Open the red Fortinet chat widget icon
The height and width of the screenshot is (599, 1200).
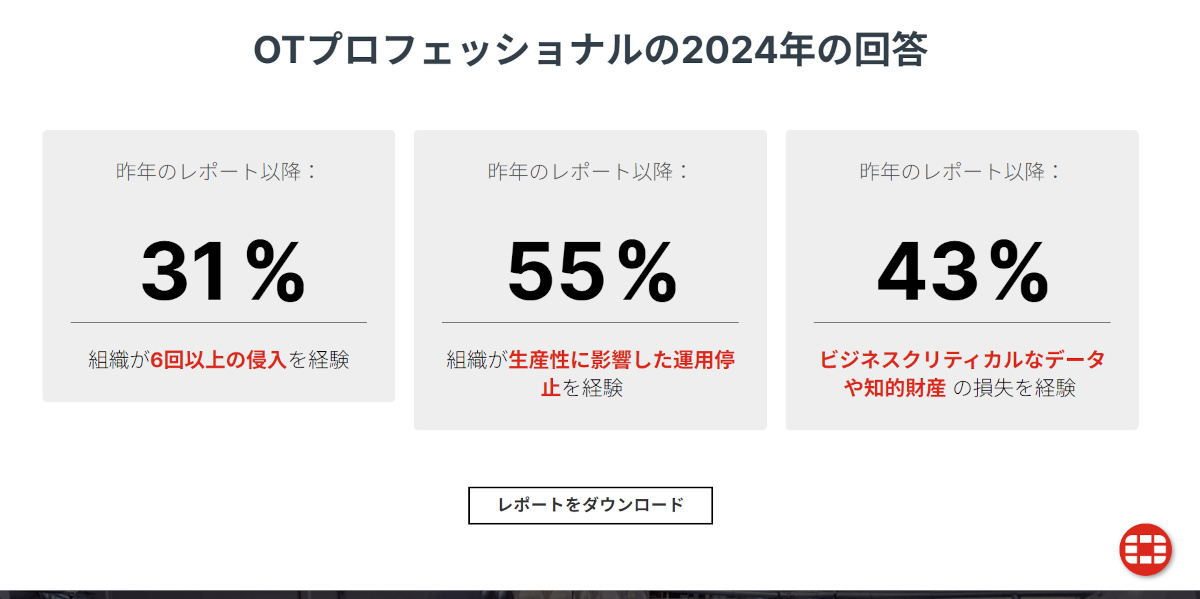pos(1145,549)
